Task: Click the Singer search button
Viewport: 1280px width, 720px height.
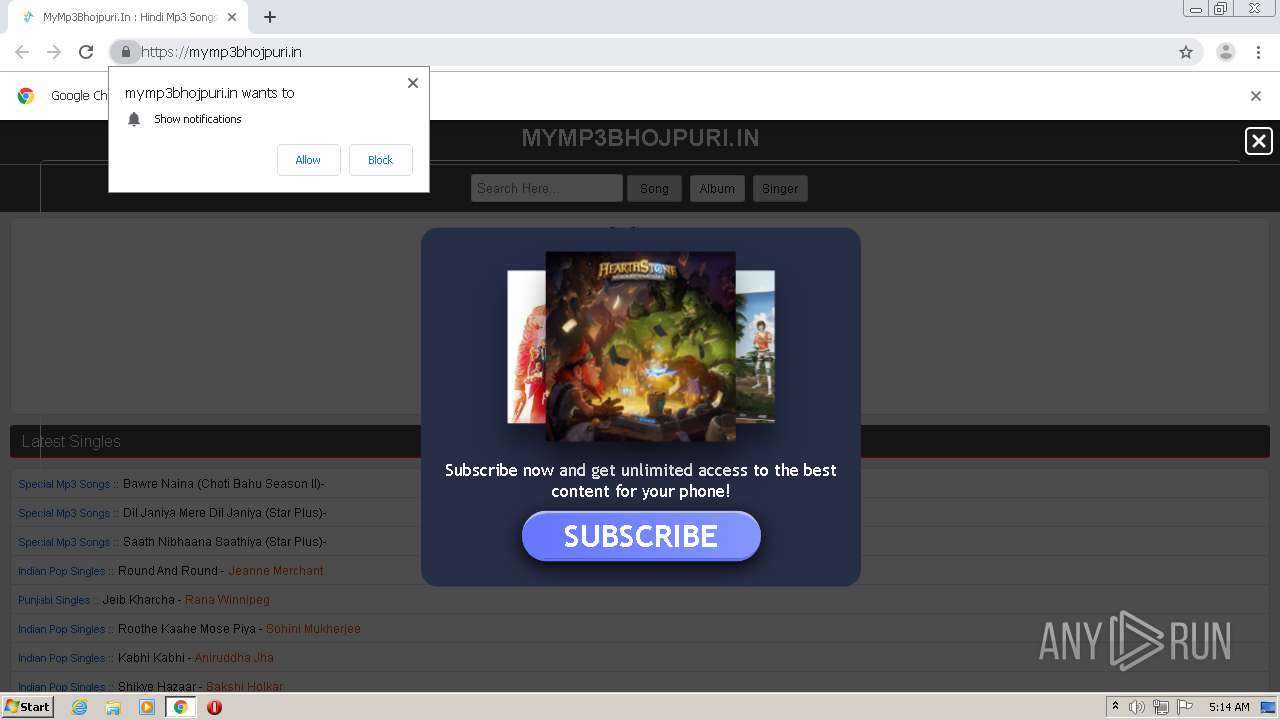Action: point(780,188)
